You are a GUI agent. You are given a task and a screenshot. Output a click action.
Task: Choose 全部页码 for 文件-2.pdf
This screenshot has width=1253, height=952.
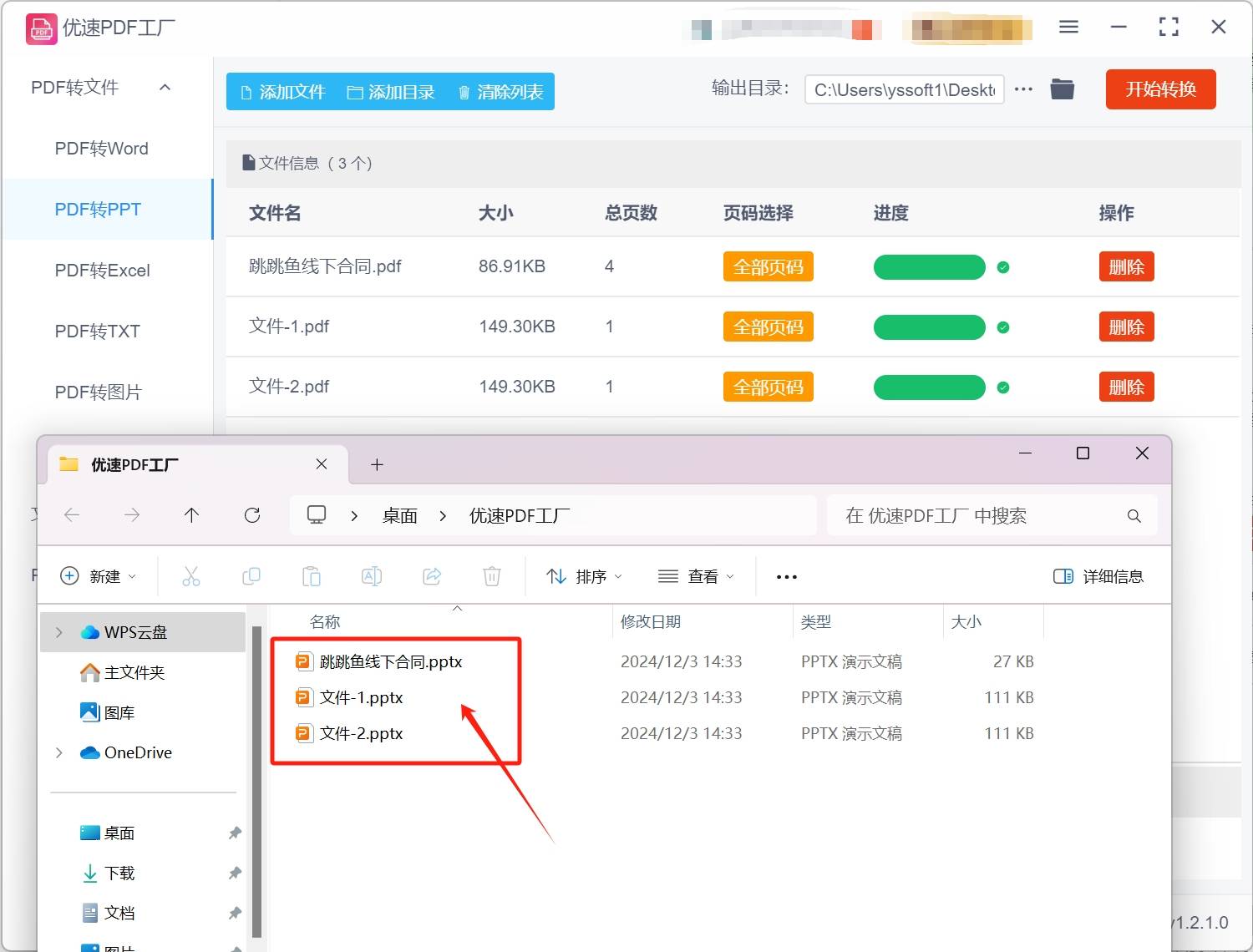(768, 387)
